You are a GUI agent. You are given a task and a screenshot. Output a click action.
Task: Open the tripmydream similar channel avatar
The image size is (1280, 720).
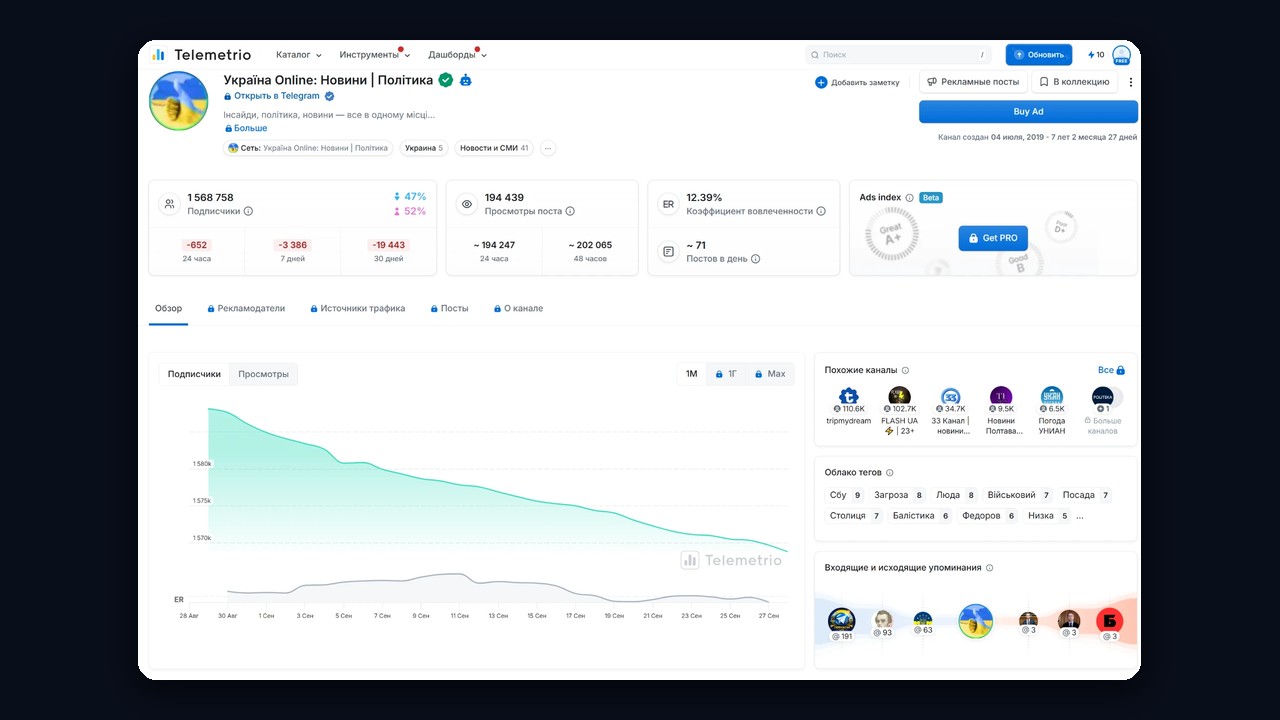848,396
